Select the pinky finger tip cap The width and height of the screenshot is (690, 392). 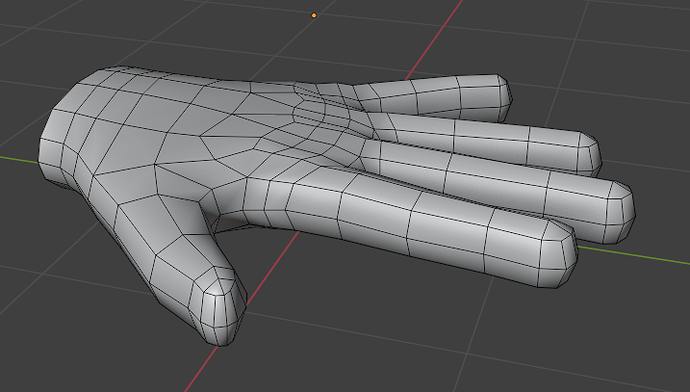(505, 97)
